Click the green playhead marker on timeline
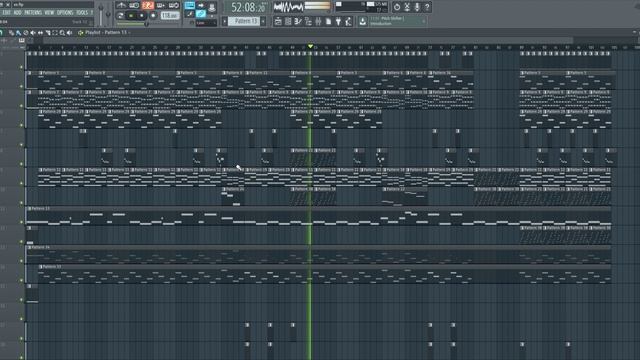 tap(310, 46)
